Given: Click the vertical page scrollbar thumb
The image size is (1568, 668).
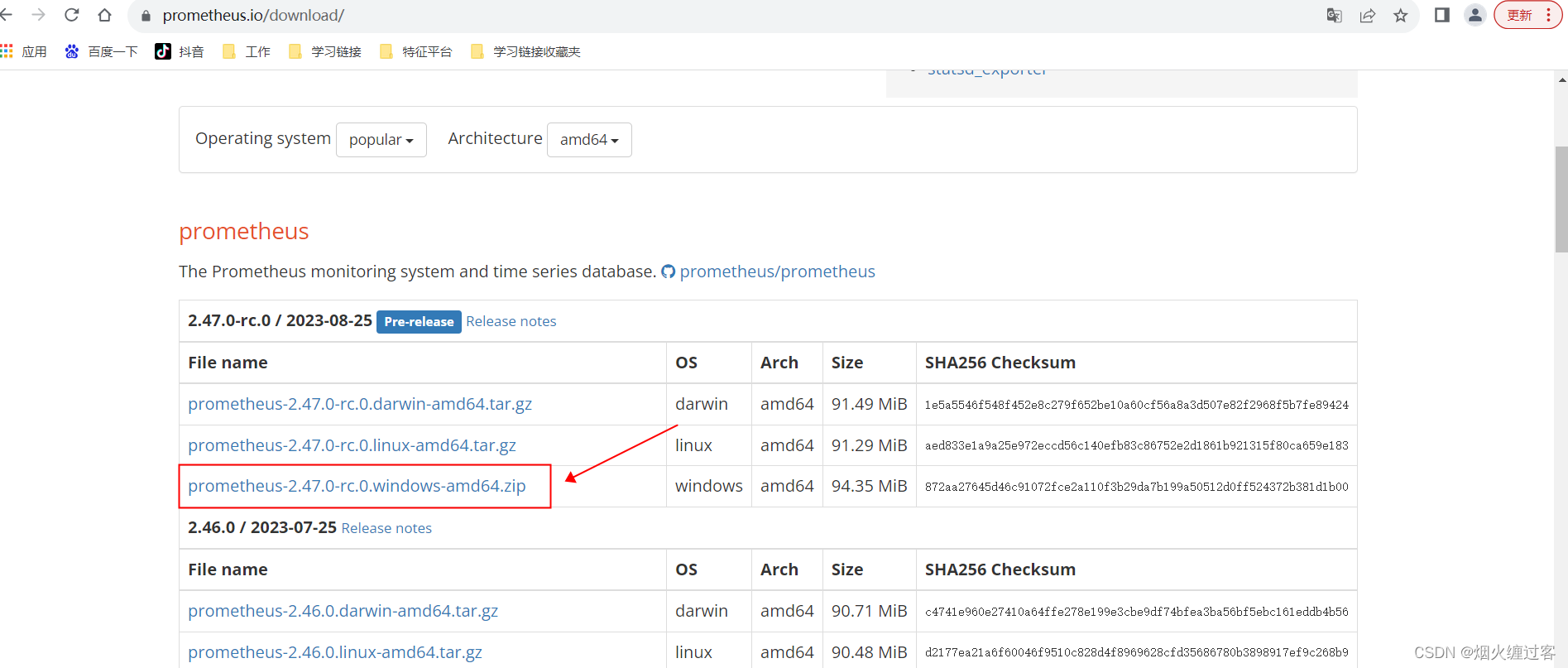Looking at the screenshot, I should tap(1561, 199).
